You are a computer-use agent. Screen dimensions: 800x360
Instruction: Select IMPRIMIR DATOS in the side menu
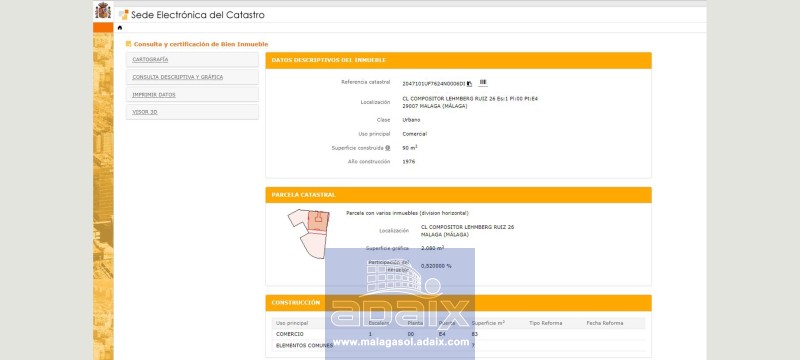(192, 95)
